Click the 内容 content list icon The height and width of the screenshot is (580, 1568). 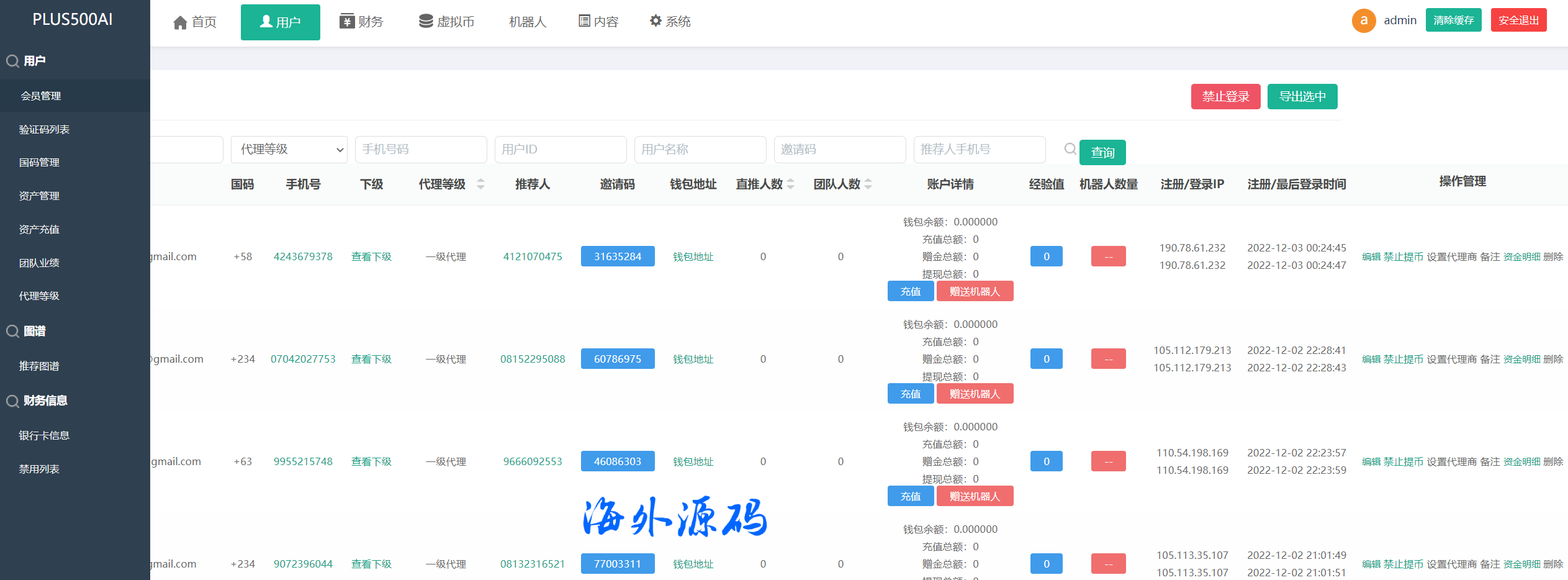point(584,21)
